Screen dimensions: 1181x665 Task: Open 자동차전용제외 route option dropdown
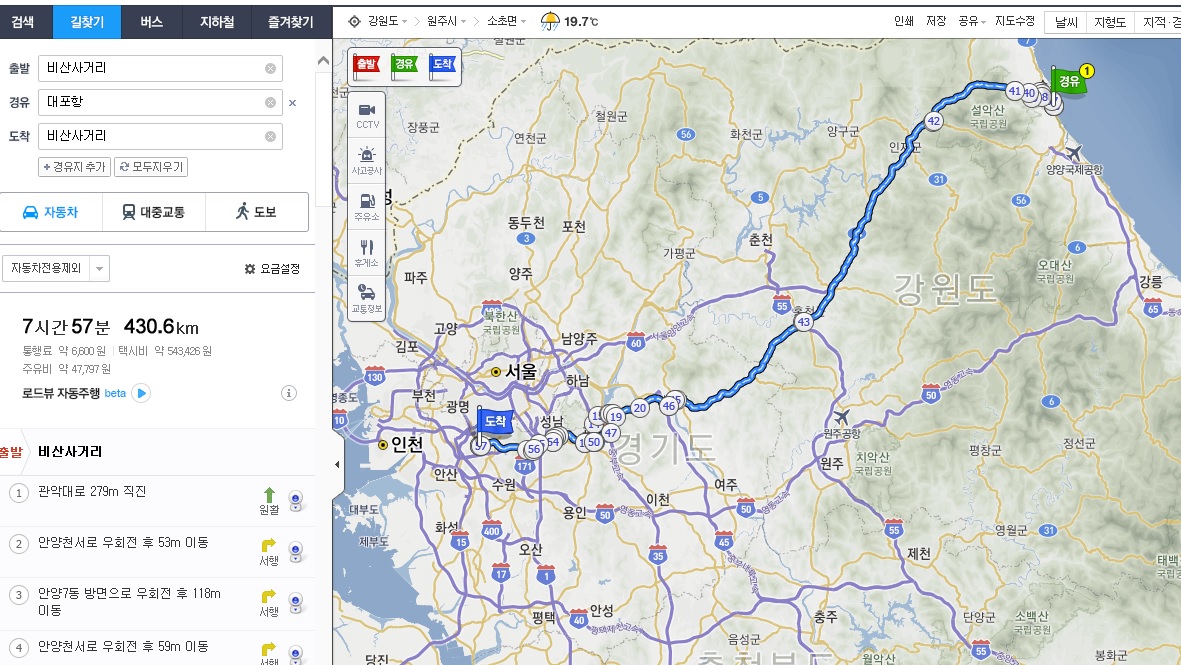point(56,268)
